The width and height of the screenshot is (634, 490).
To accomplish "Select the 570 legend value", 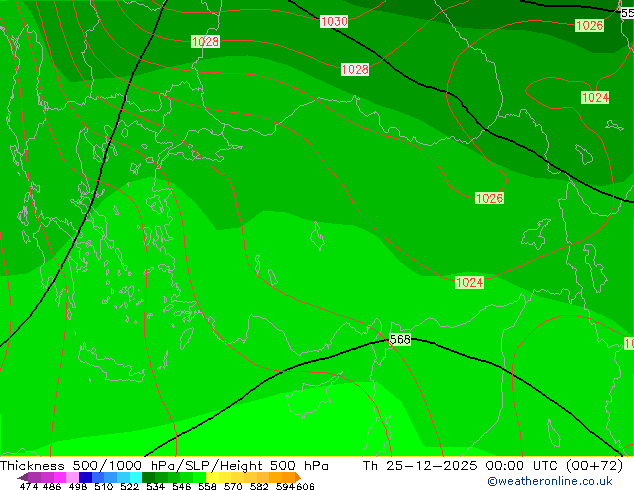I will tap(233, 486).
